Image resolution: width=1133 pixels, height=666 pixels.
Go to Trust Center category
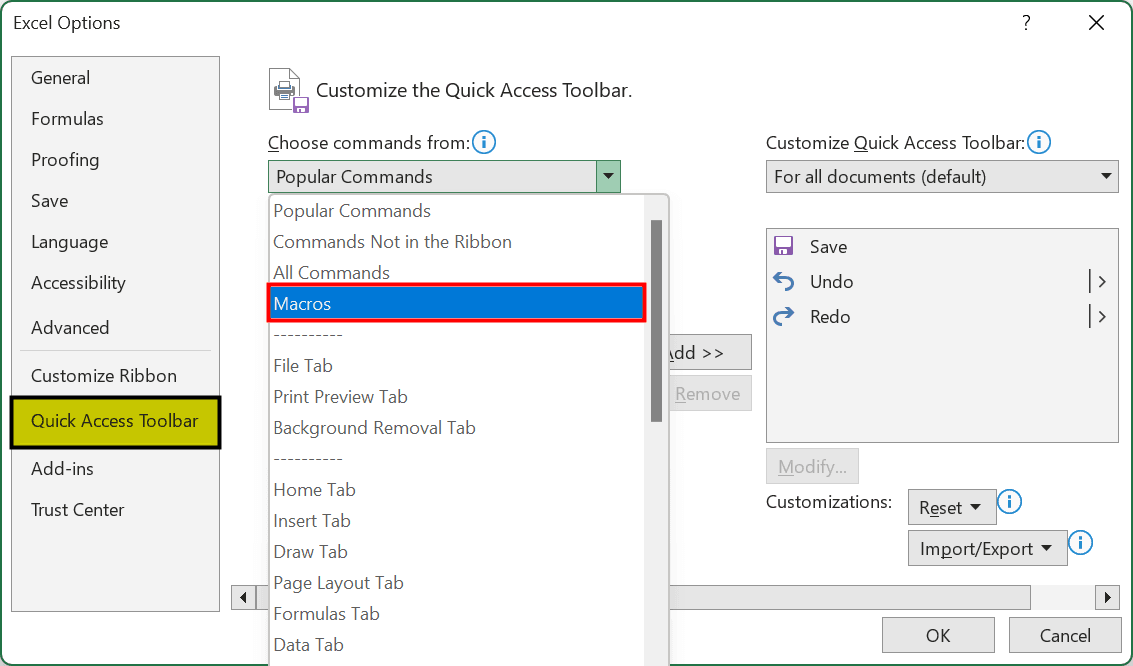pos(116,511)
